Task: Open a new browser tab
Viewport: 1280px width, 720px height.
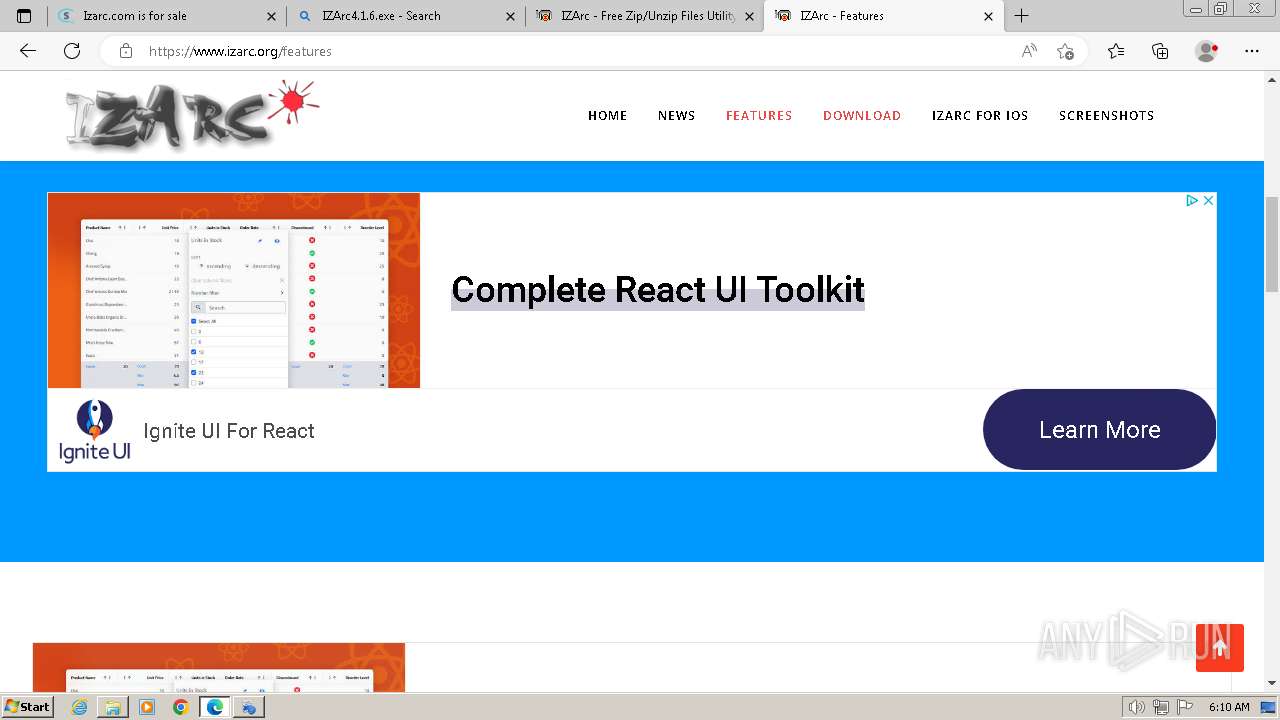Action: (x=1021, y=16)
